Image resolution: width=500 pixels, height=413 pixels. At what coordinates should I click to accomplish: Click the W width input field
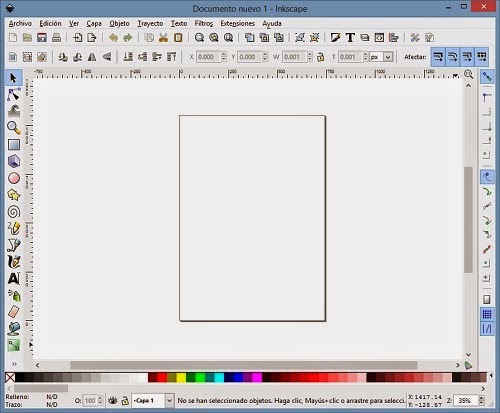point(294,57)
